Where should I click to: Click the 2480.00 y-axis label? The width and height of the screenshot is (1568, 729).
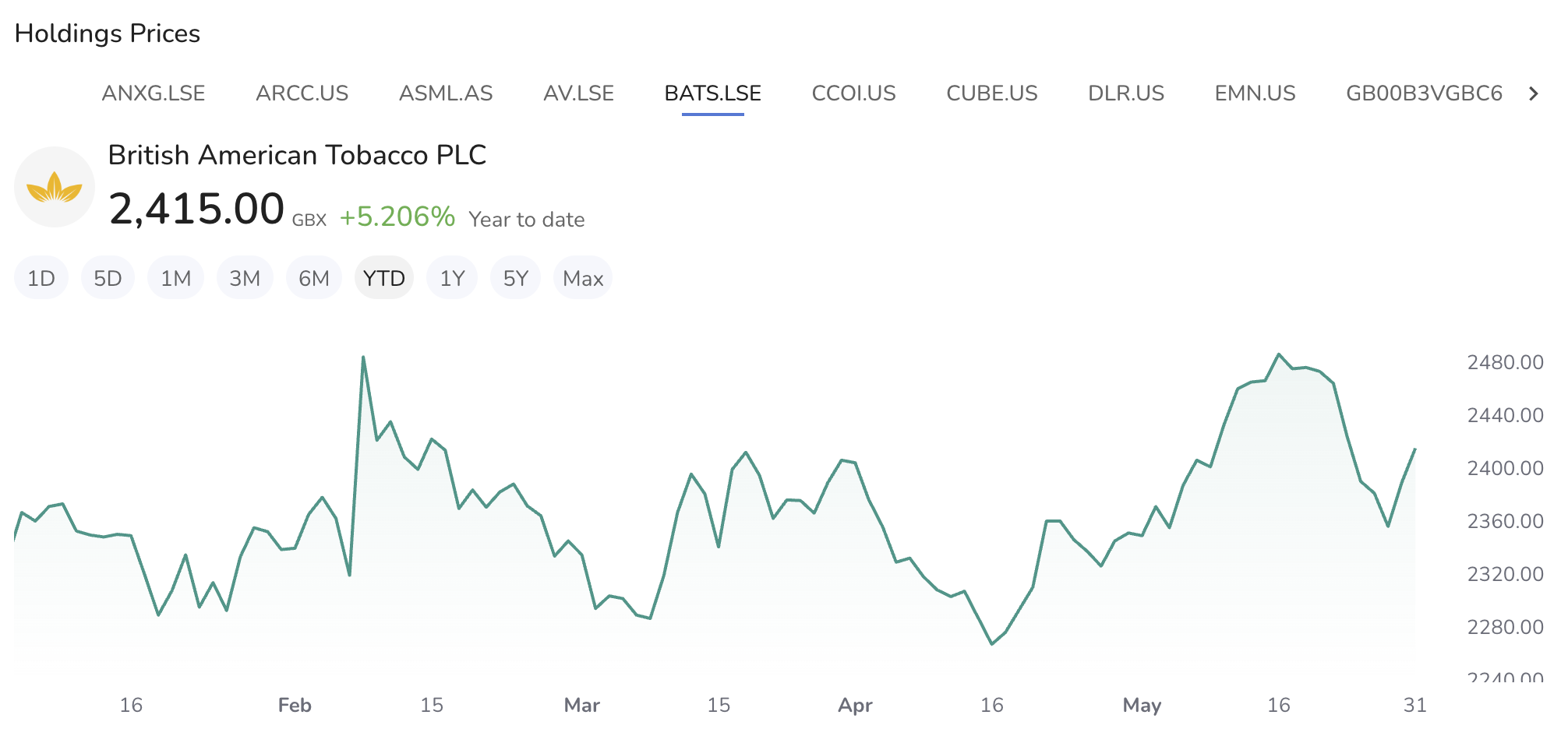[x=1505, y=362]
